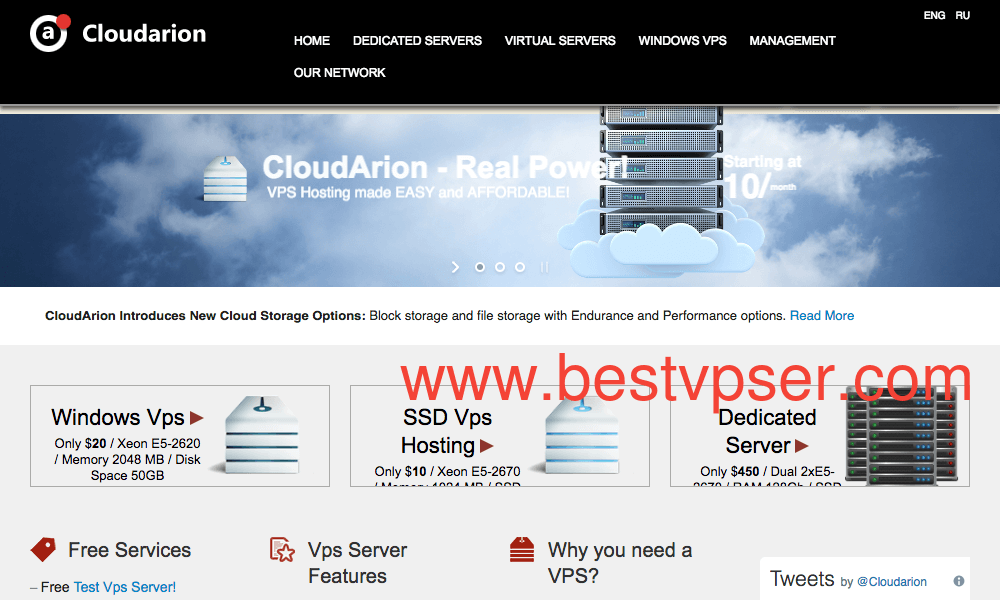Select the first slide dot

click(480, 267)
